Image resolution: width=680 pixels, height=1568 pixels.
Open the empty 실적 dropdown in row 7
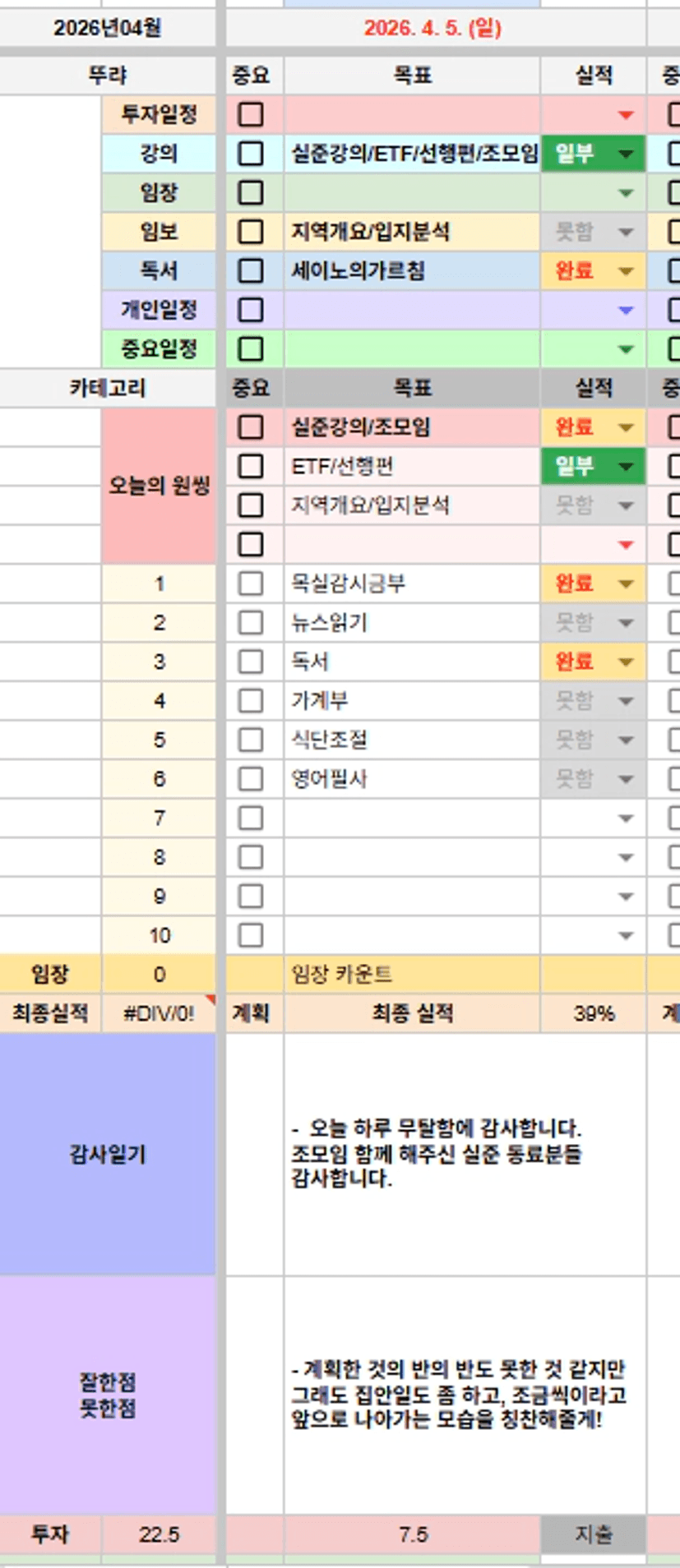tap(626, 818)
